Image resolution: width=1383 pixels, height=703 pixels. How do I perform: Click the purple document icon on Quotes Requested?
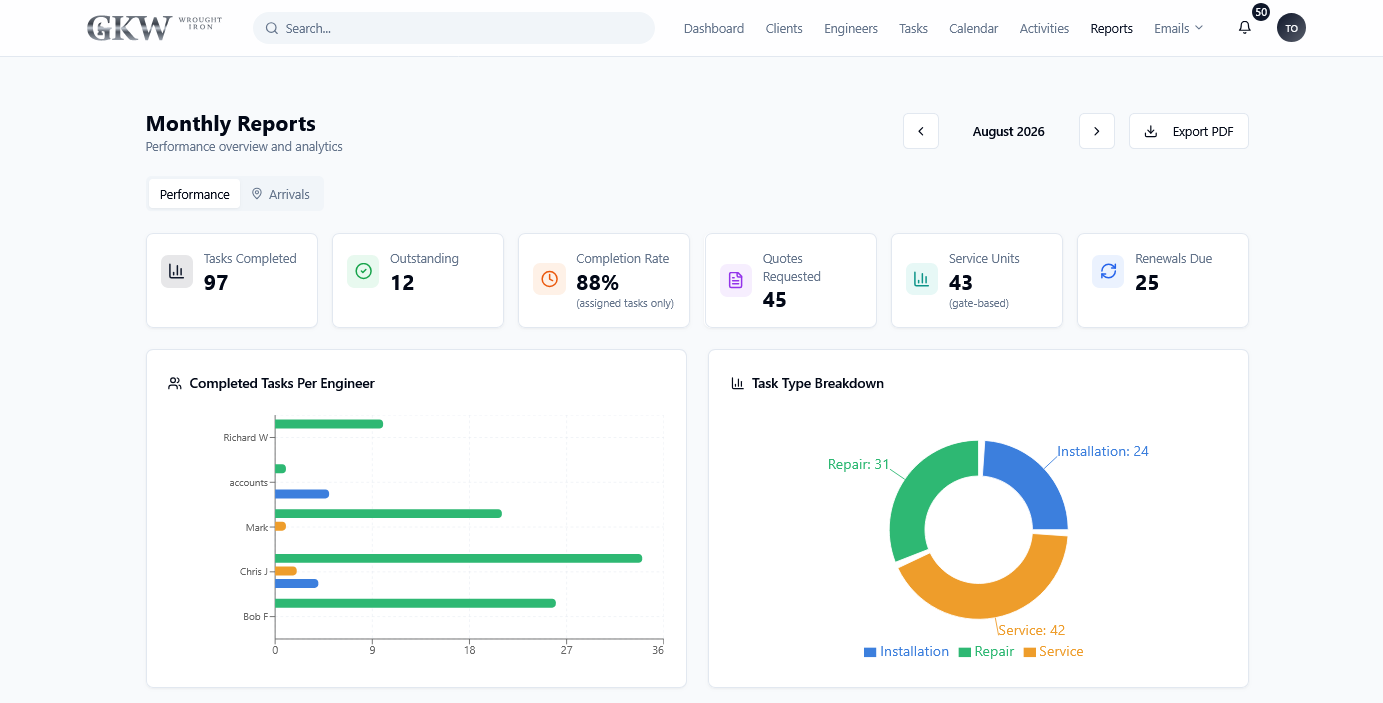click(736, 280)
